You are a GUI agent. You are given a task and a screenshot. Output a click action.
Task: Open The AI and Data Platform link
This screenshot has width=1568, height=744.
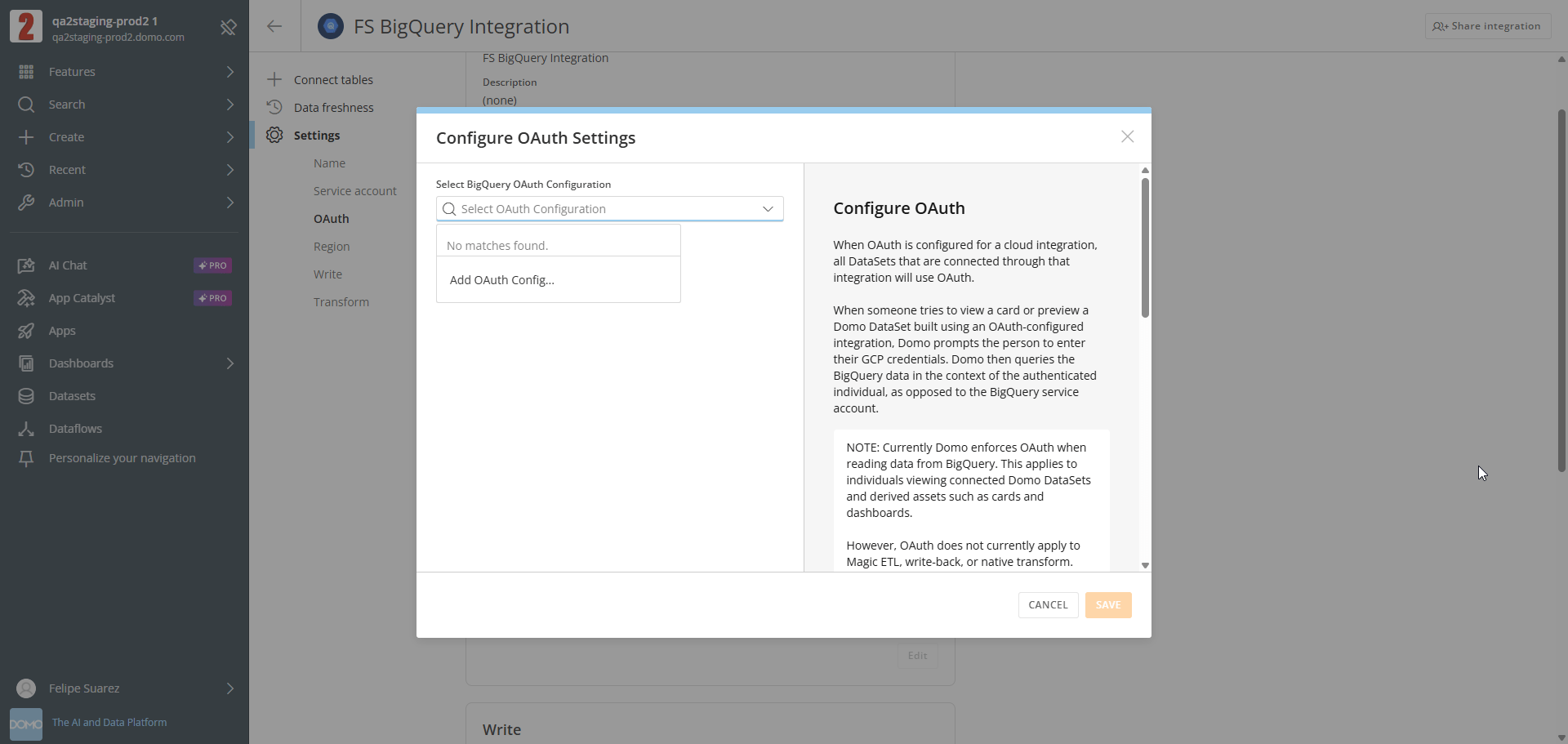(109, 723)
